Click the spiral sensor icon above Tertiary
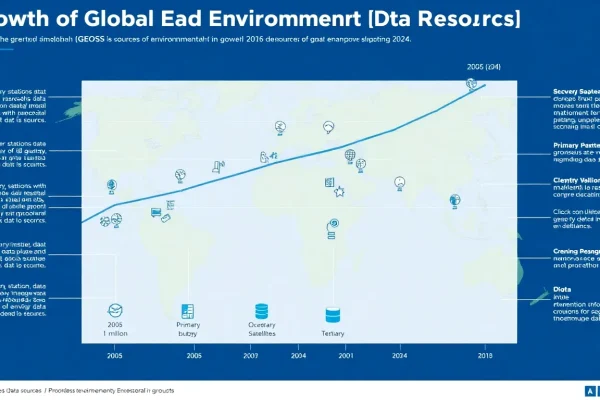The width and height of the screenshot is (600, 400). pos(333,229)
